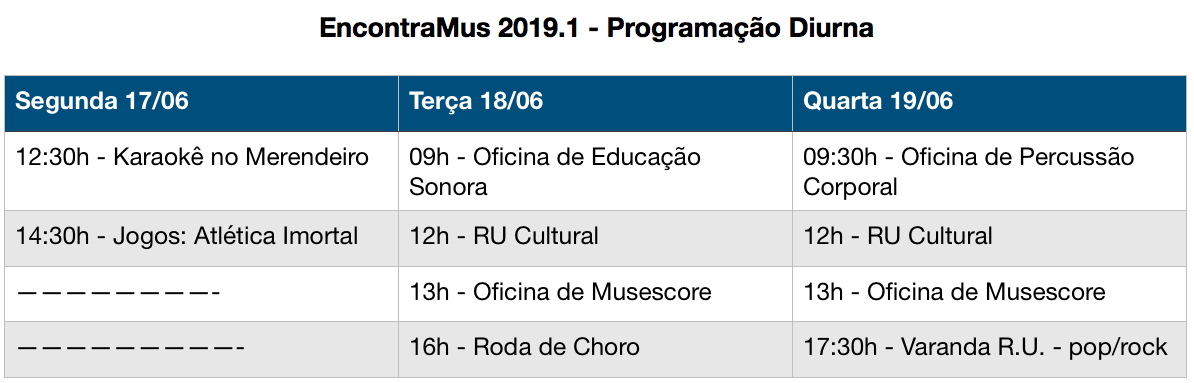Viewport: 1194px width, 383px height.
Task: Click the EncontraMus 2019.1 Programação Diurna title
Action: [x=596, y=28]
